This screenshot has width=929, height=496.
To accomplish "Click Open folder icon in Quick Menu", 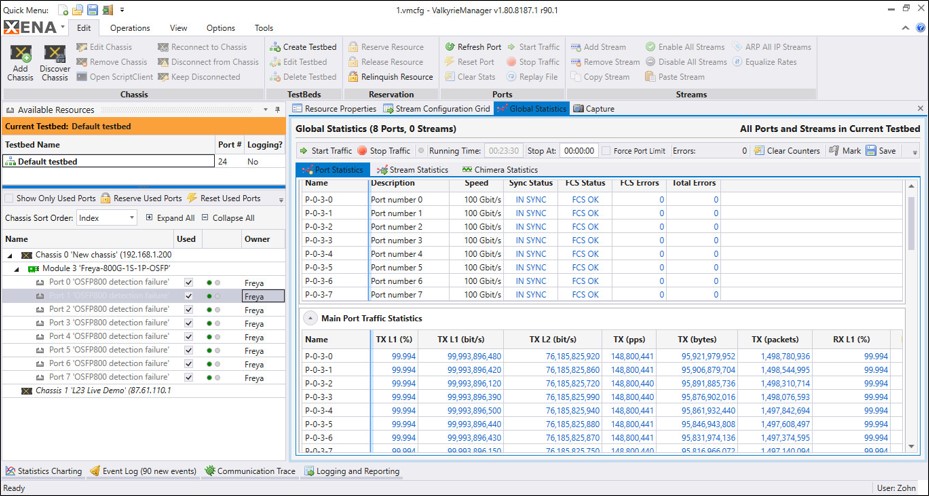I will tap(78, 10).
